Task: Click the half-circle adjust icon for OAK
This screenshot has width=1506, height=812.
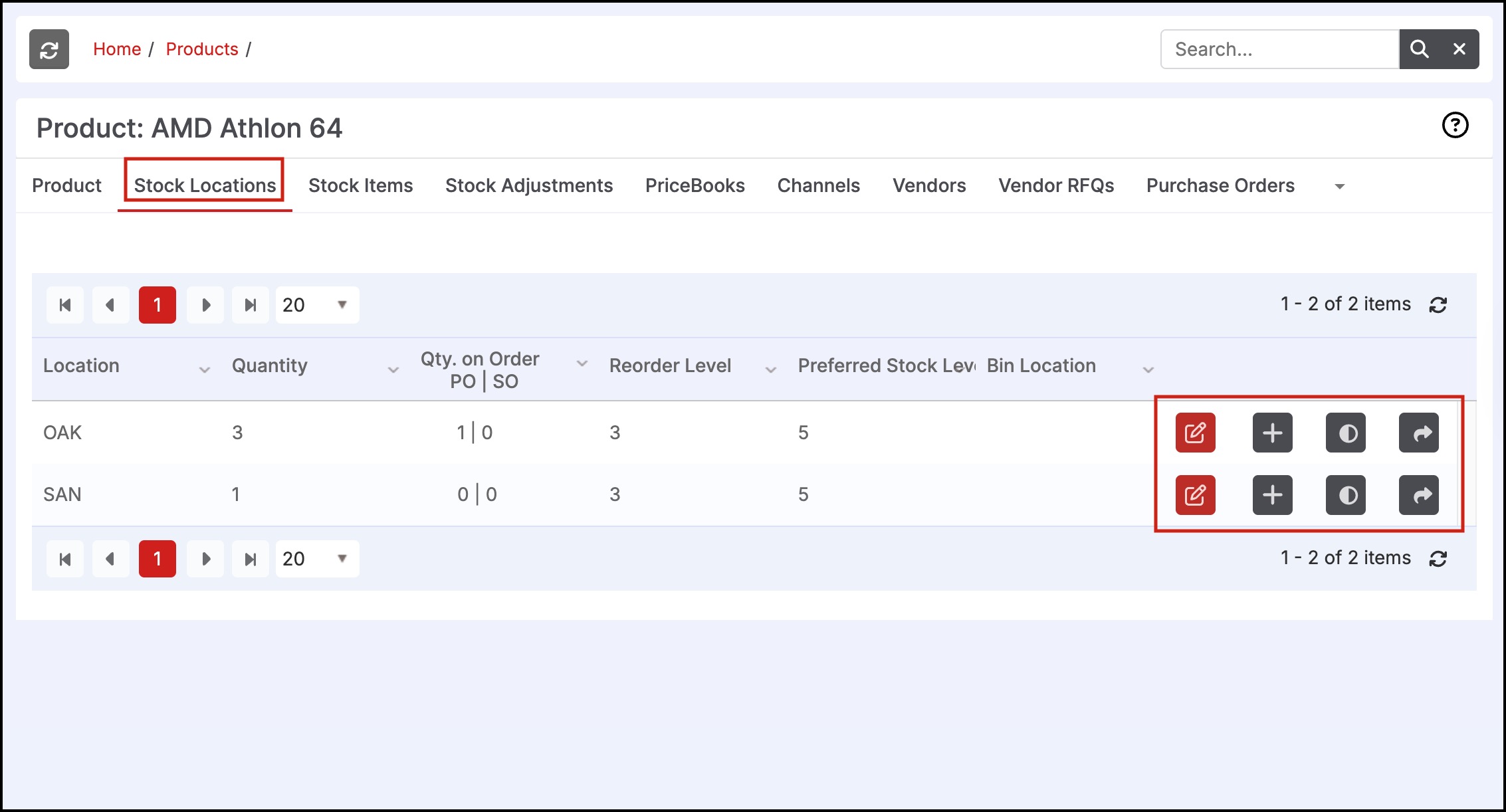Action: (x=1345, y=433)
